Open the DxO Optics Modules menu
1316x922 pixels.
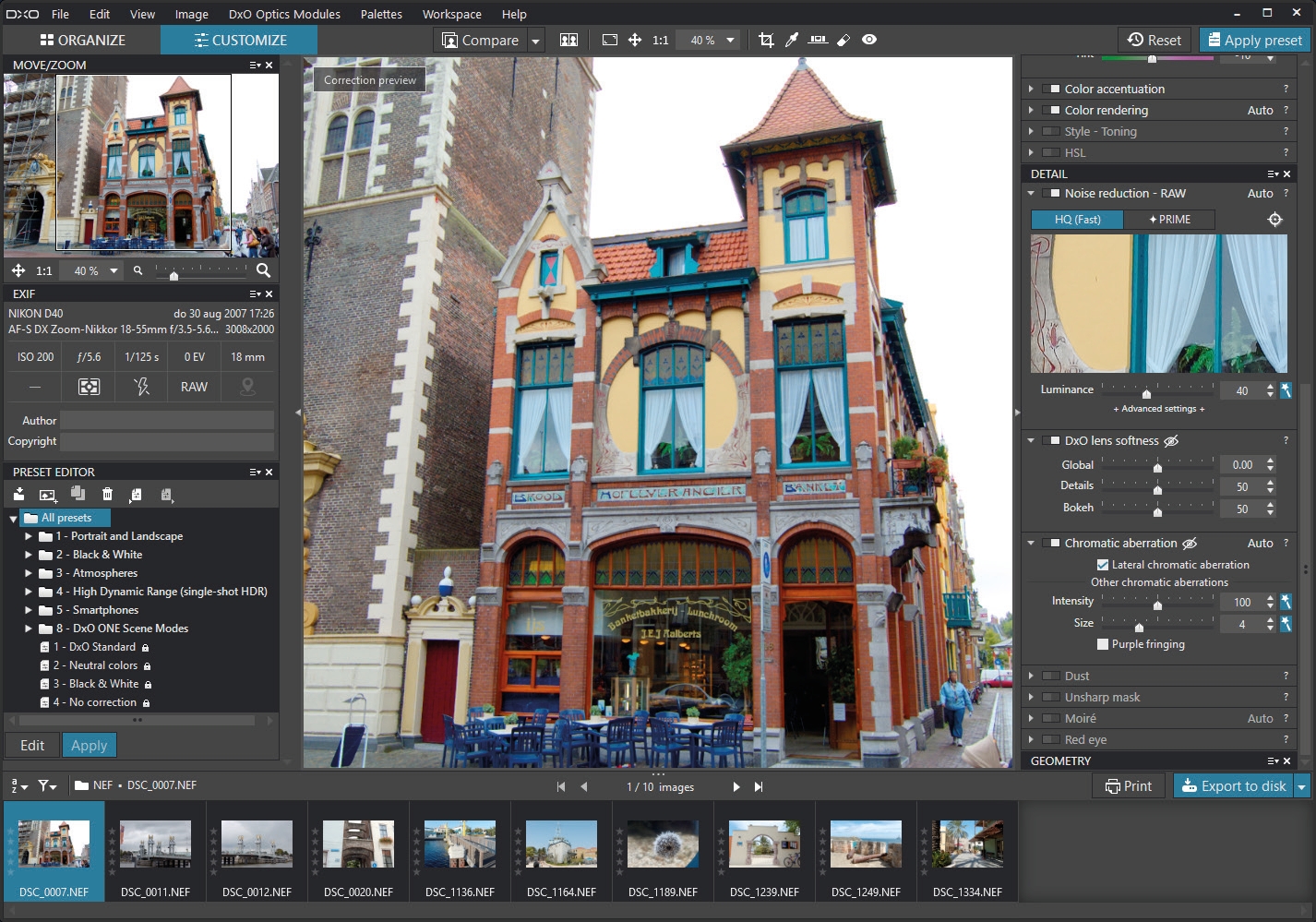pos(283,14)
